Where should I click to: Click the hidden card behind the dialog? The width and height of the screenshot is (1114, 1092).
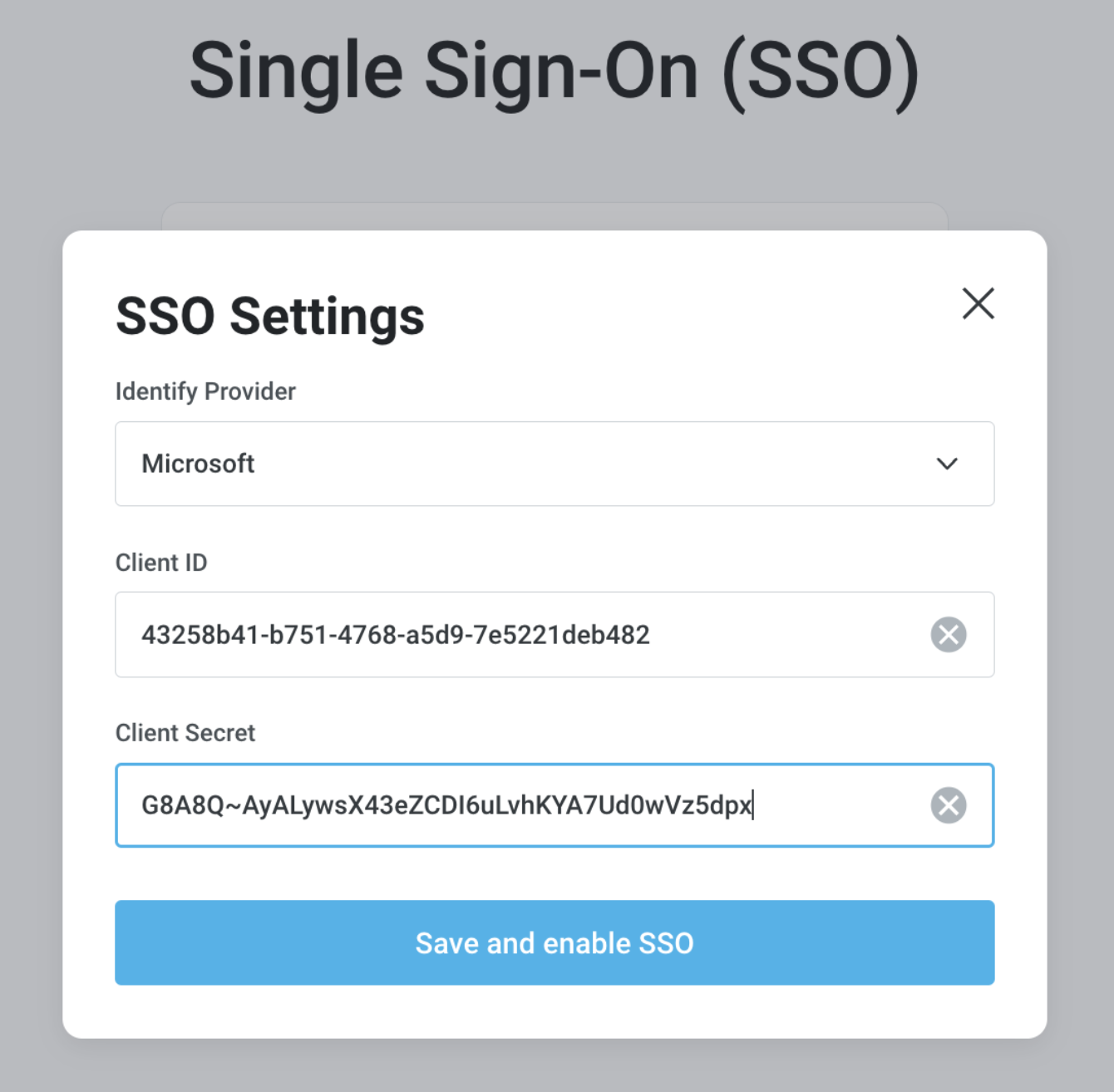coord(555,216)
